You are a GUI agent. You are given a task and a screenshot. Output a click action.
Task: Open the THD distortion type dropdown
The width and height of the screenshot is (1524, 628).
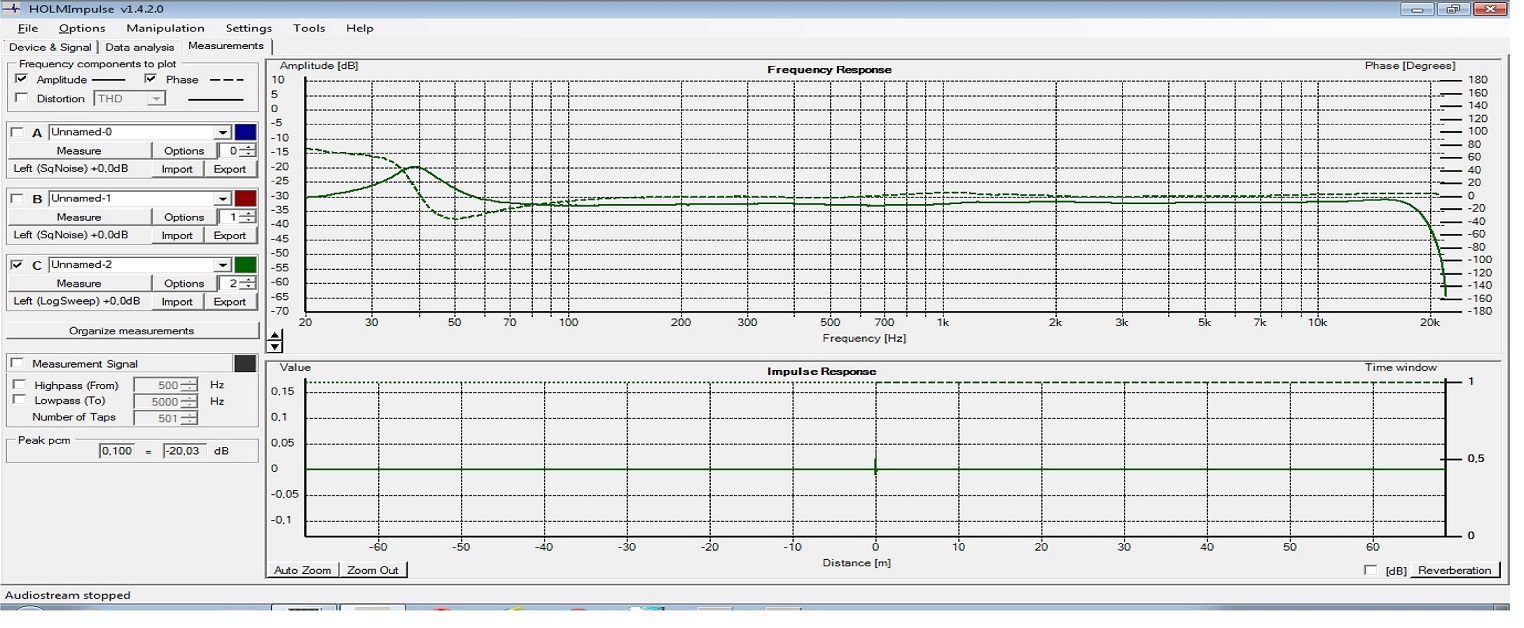point(156,99)
